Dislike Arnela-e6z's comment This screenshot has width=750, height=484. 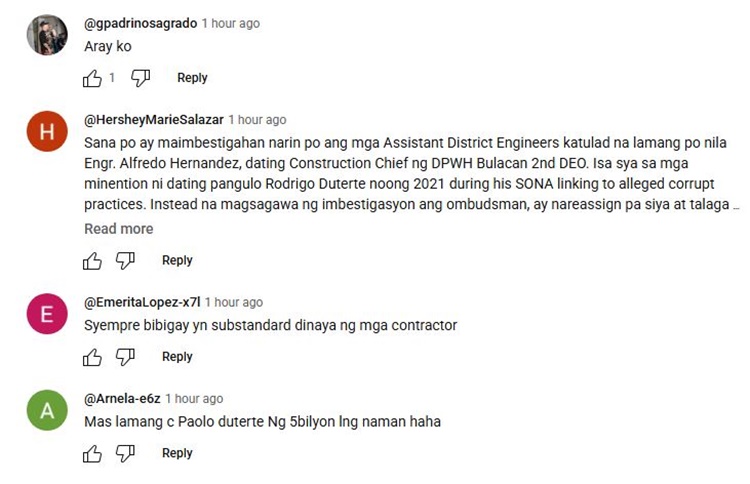coord(125,453)
